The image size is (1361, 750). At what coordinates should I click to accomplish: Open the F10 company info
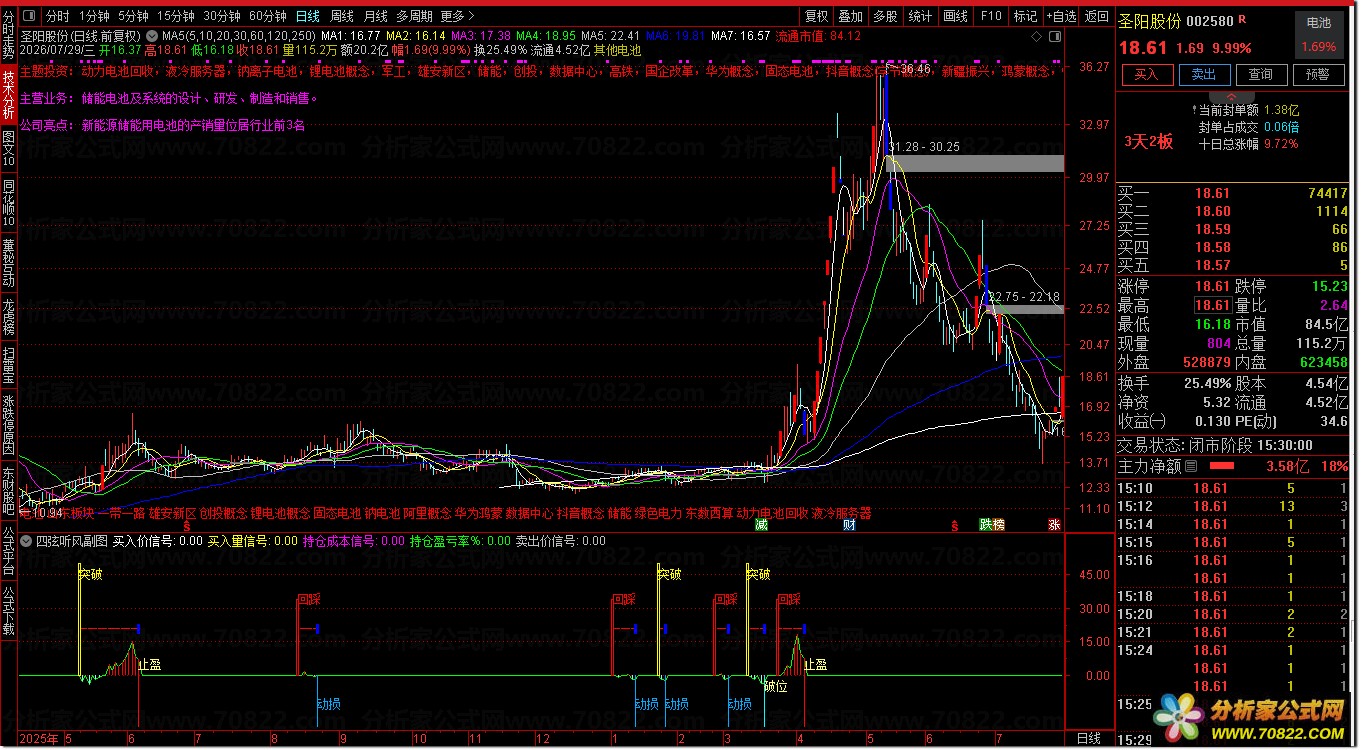pyautogui.click(x=991, y=16)
